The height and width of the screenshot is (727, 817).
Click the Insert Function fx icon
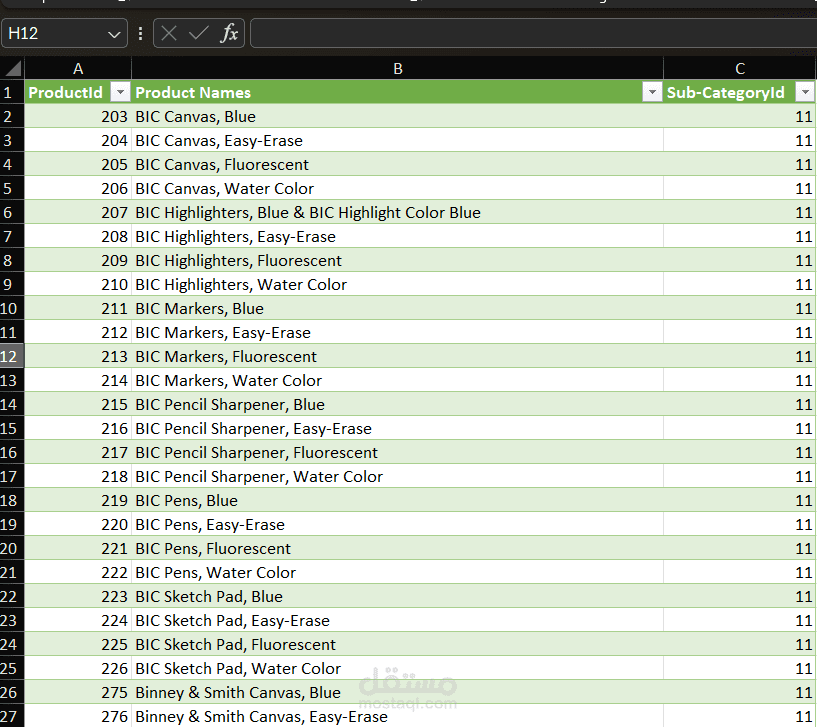coord(229,34)
